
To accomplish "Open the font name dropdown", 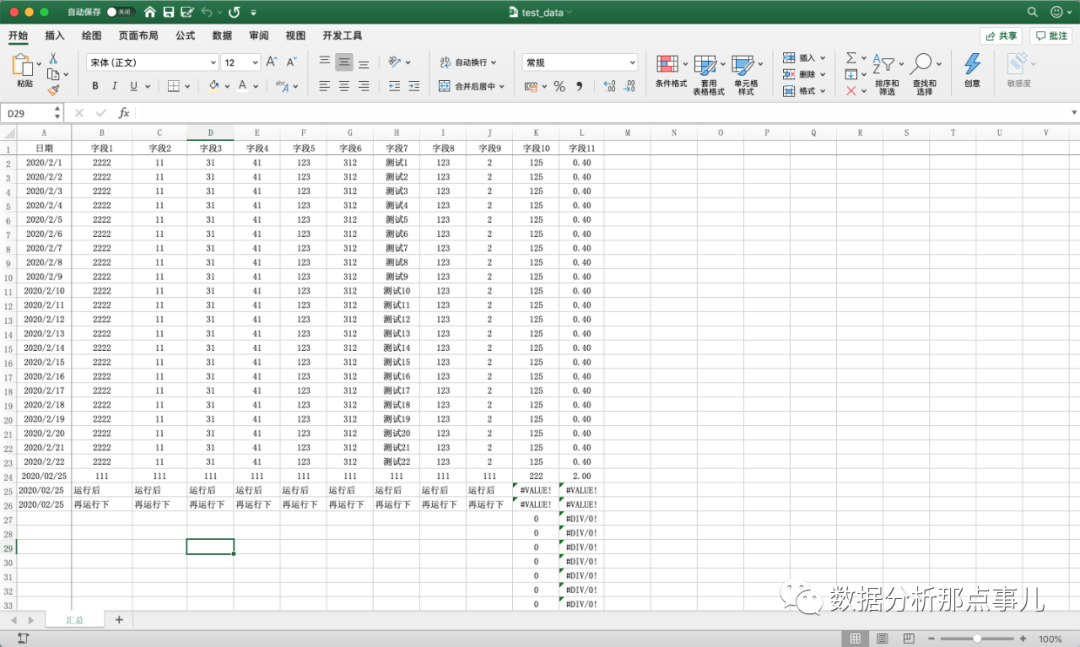I will pyautogui.click(x=213, y=63).
